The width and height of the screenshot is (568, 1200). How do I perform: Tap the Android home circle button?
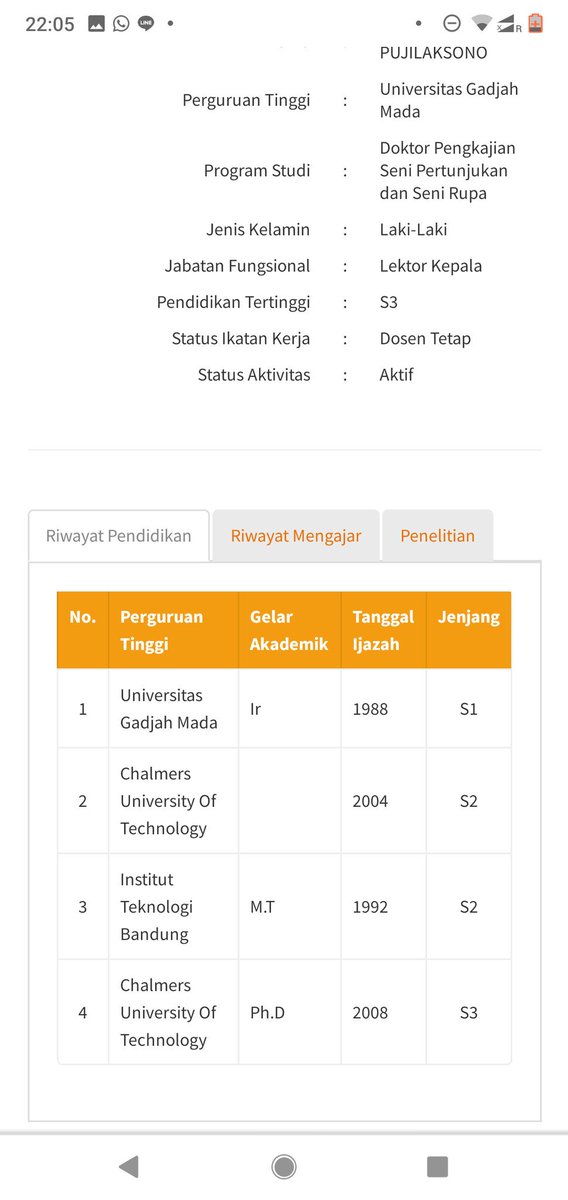click(284, 1166)
